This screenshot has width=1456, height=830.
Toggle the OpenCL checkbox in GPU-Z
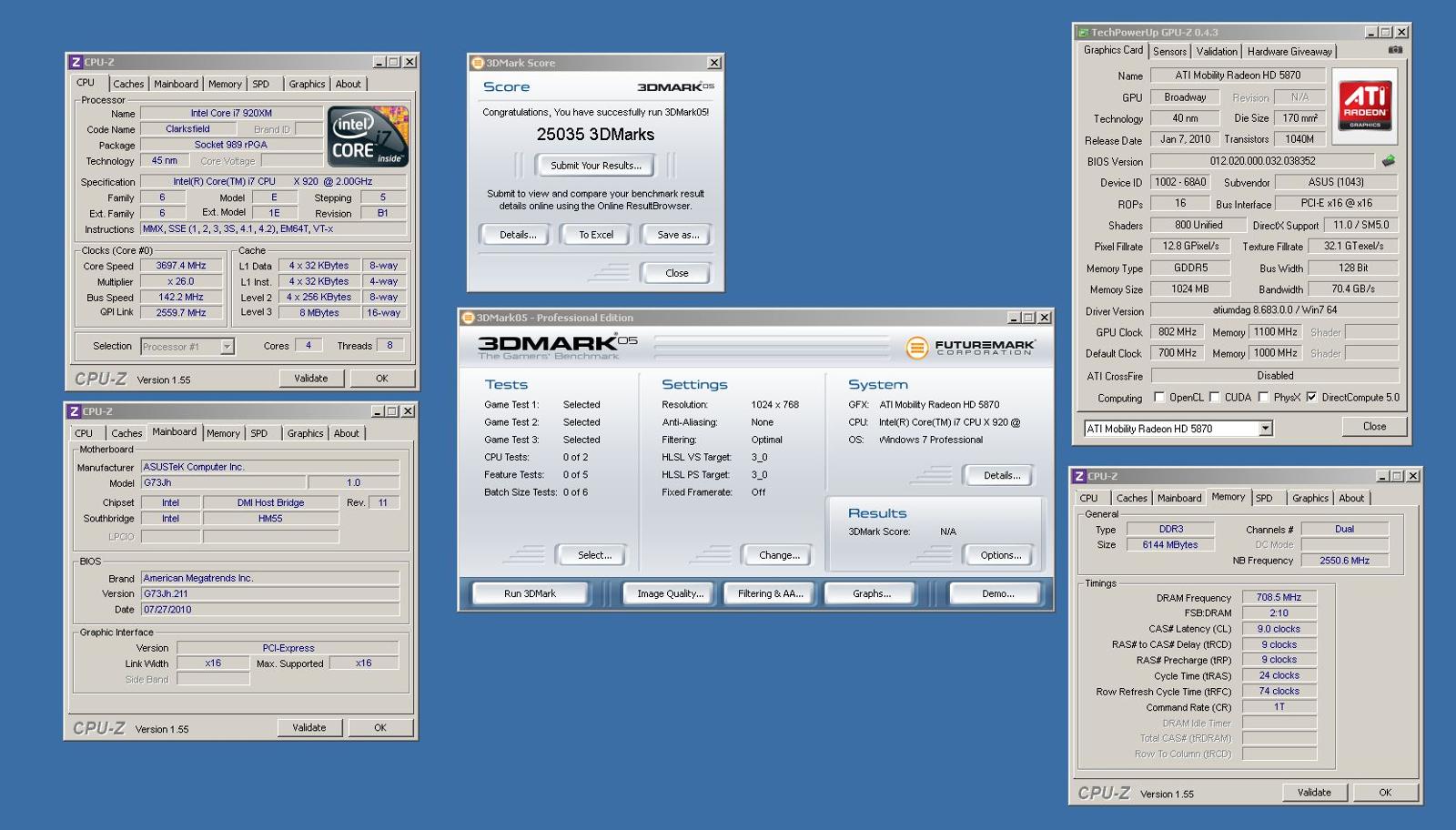(1158, 397)
